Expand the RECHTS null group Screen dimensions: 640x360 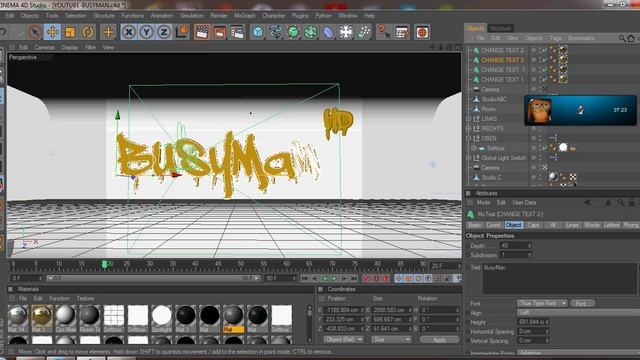click(469, 129)
